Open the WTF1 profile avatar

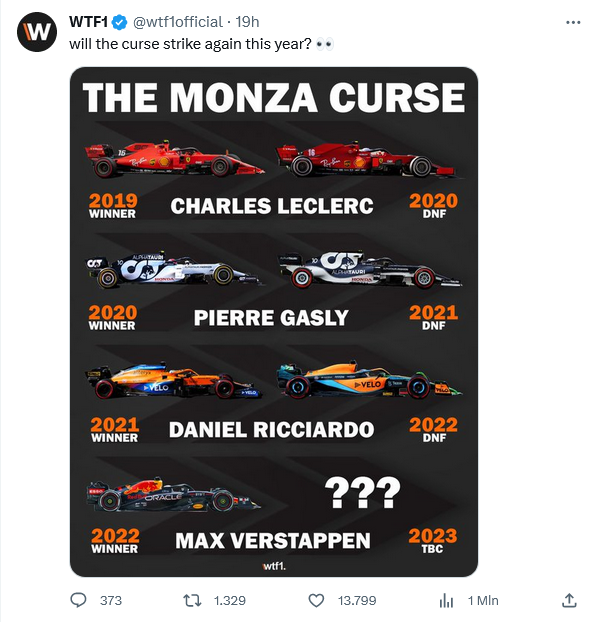point(37,32)
